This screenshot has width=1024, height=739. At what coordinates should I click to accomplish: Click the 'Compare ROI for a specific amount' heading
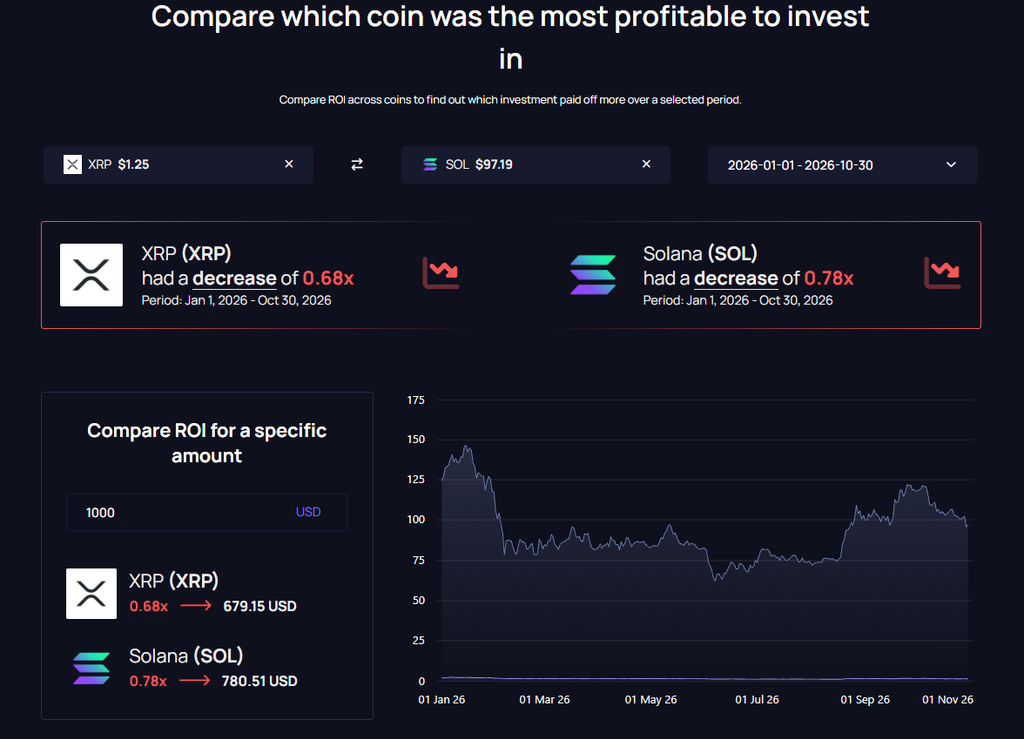(206, 443)
